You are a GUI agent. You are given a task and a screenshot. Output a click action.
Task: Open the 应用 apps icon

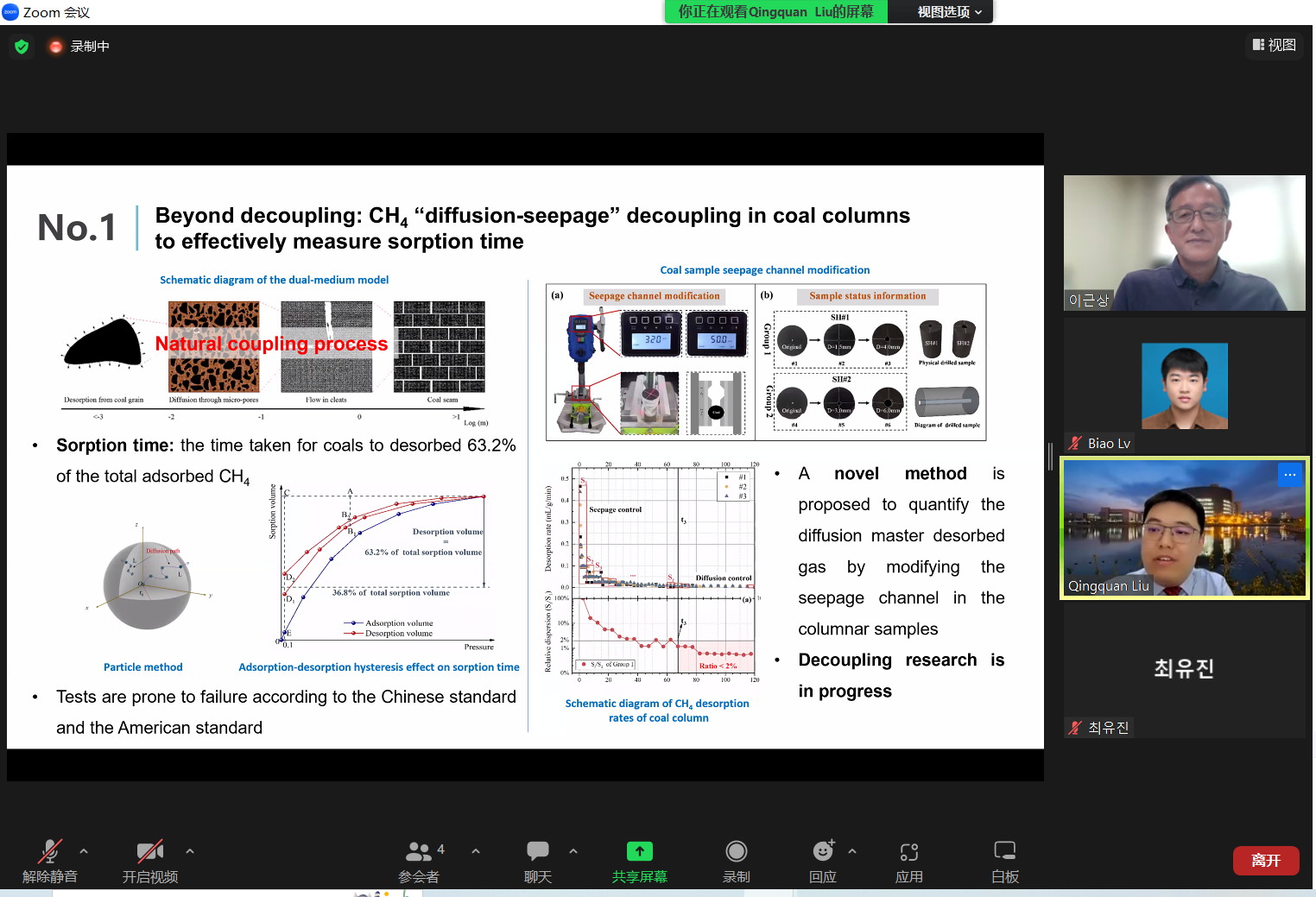[x=908, y=860]
